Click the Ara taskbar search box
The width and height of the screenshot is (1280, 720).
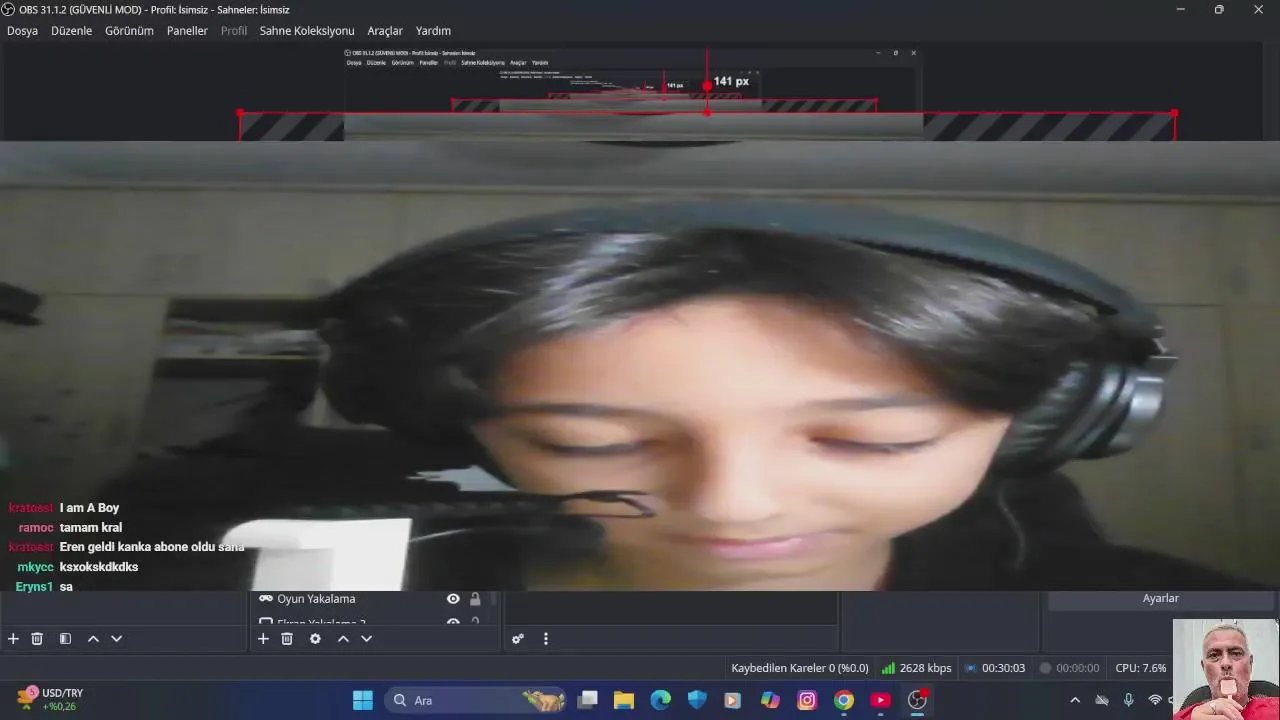[x=476, y=700]
